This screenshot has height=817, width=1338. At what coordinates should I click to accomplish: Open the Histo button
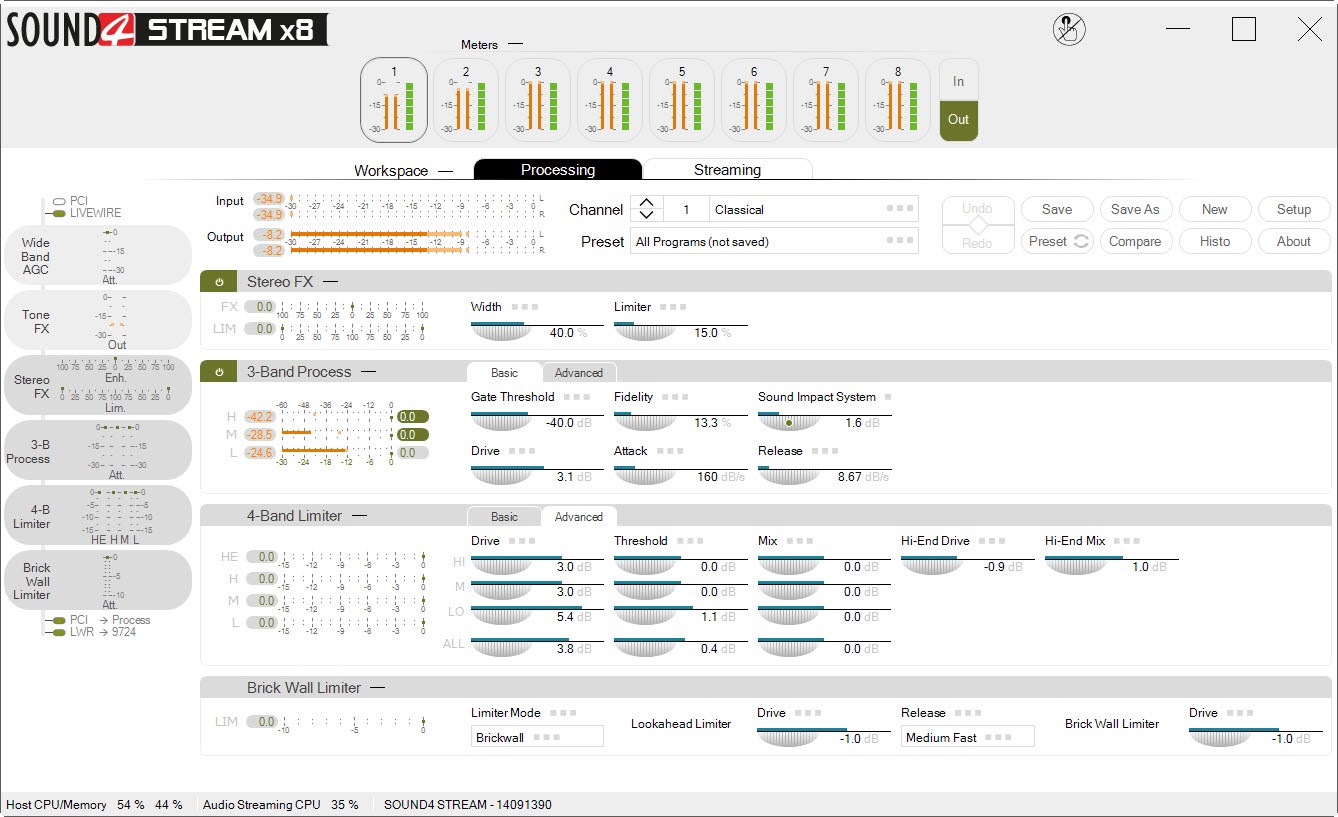[x=1215, y=241]
